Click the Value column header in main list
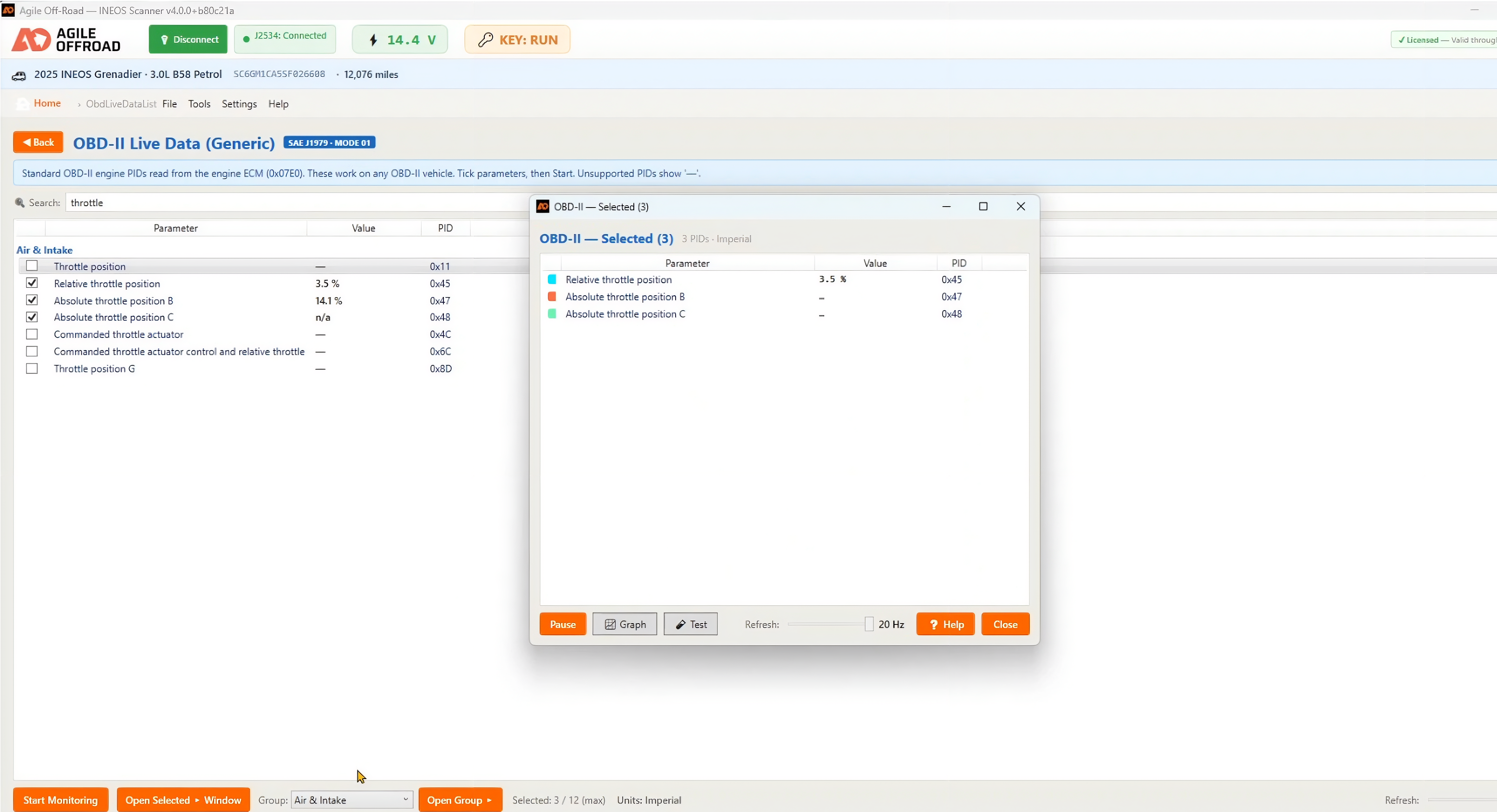Image resolution: width=1497 pixels, height=812 pixels. coord(363,228)
